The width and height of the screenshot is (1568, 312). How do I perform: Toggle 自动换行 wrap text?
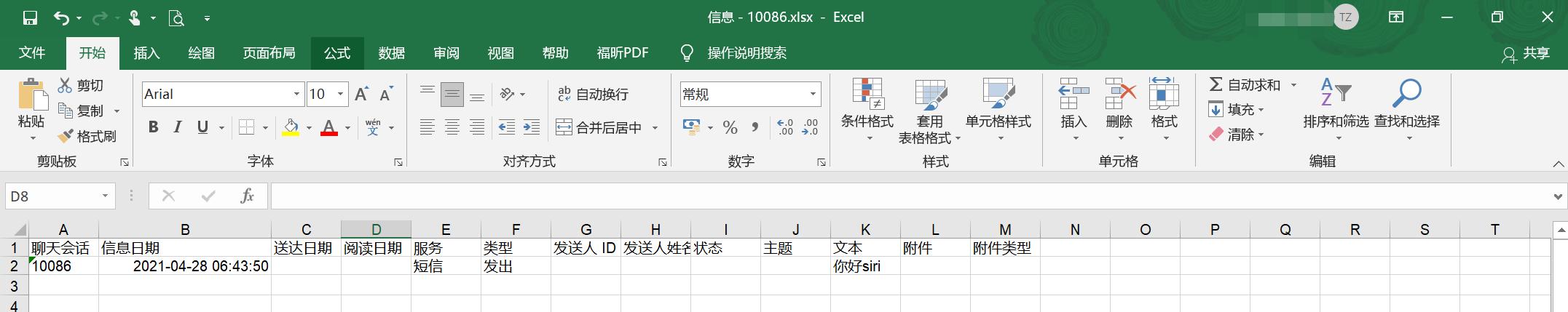[x=592, y=94]
